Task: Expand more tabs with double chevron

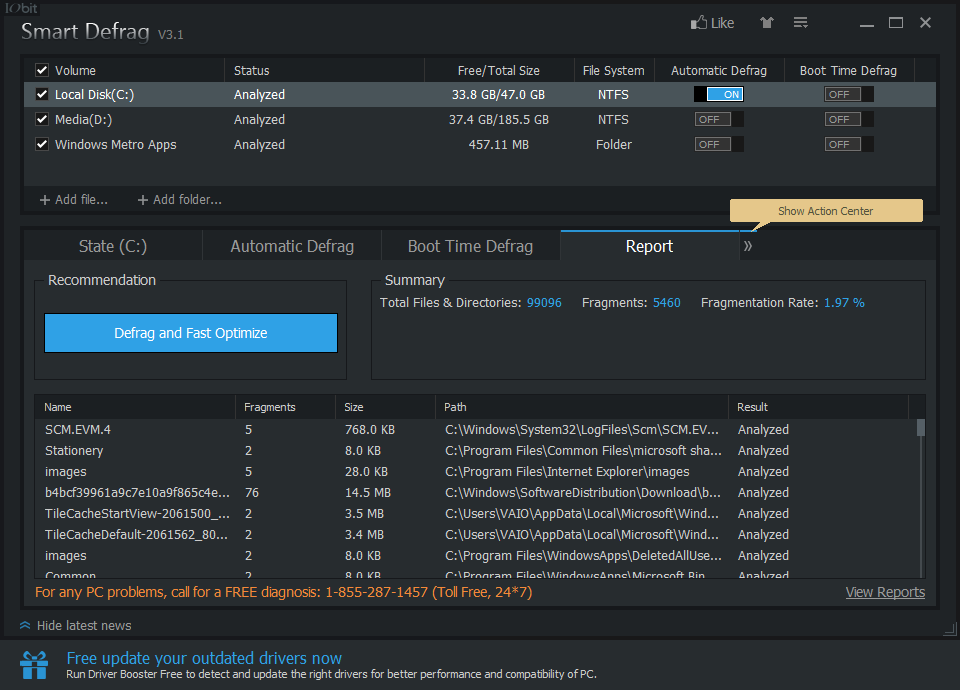Action: tap(748, 246)
